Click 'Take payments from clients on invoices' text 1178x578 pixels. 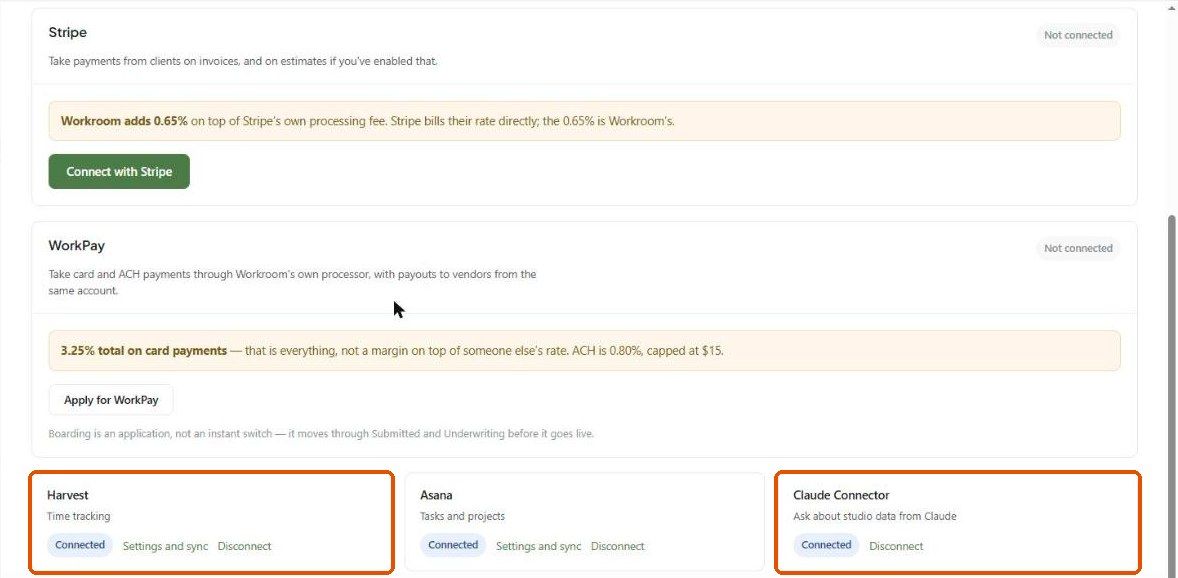[x=243, y=62]
